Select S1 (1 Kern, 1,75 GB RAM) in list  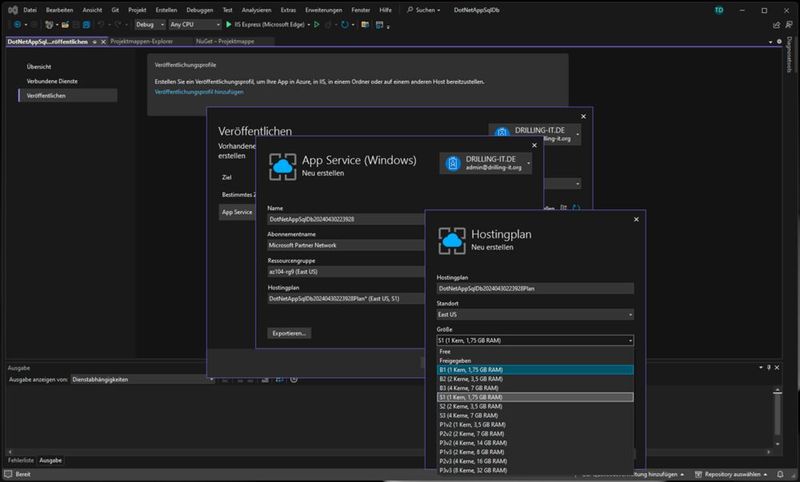click(535, 397)
